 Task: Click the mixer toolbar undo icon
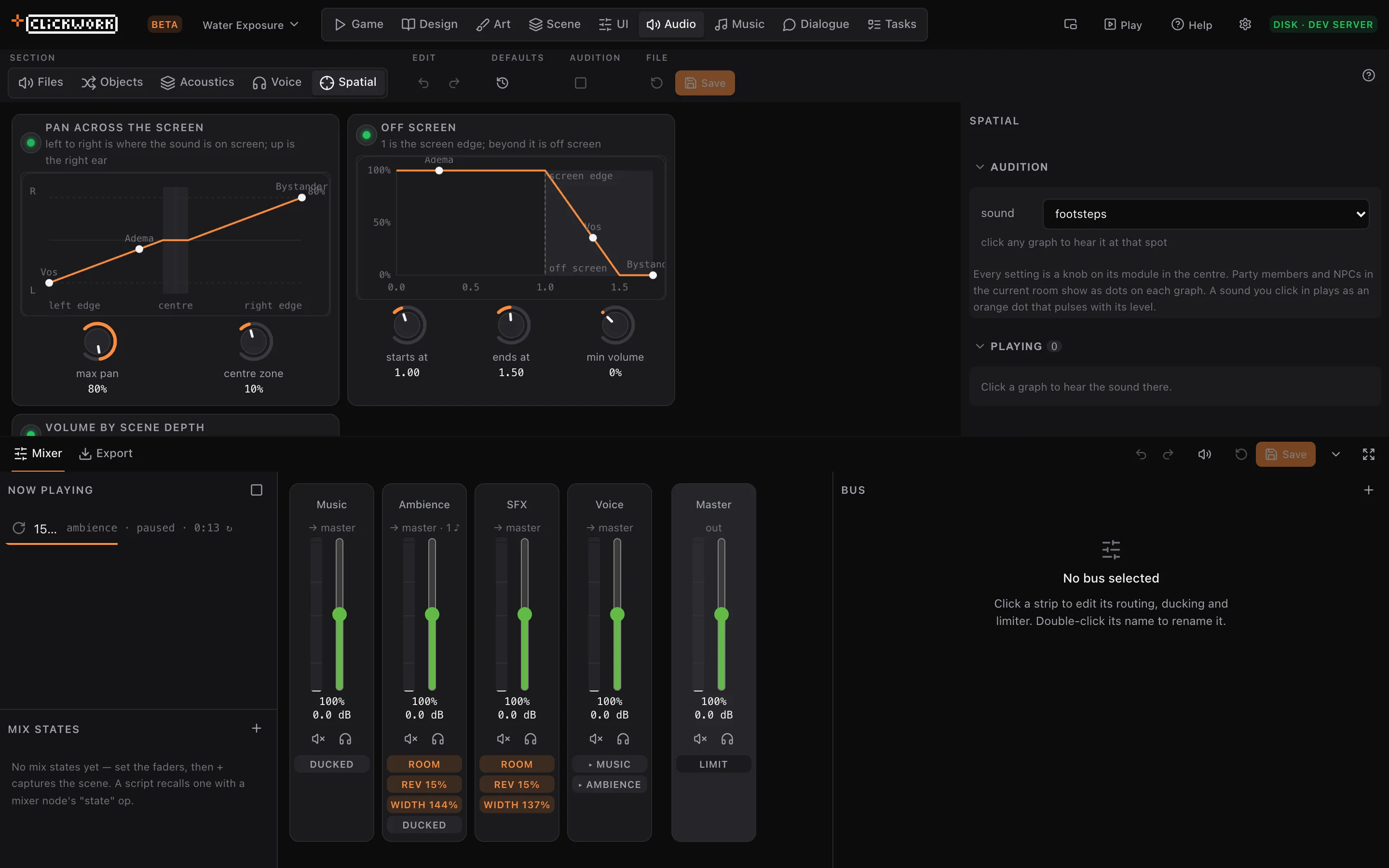pos(1141,454)
